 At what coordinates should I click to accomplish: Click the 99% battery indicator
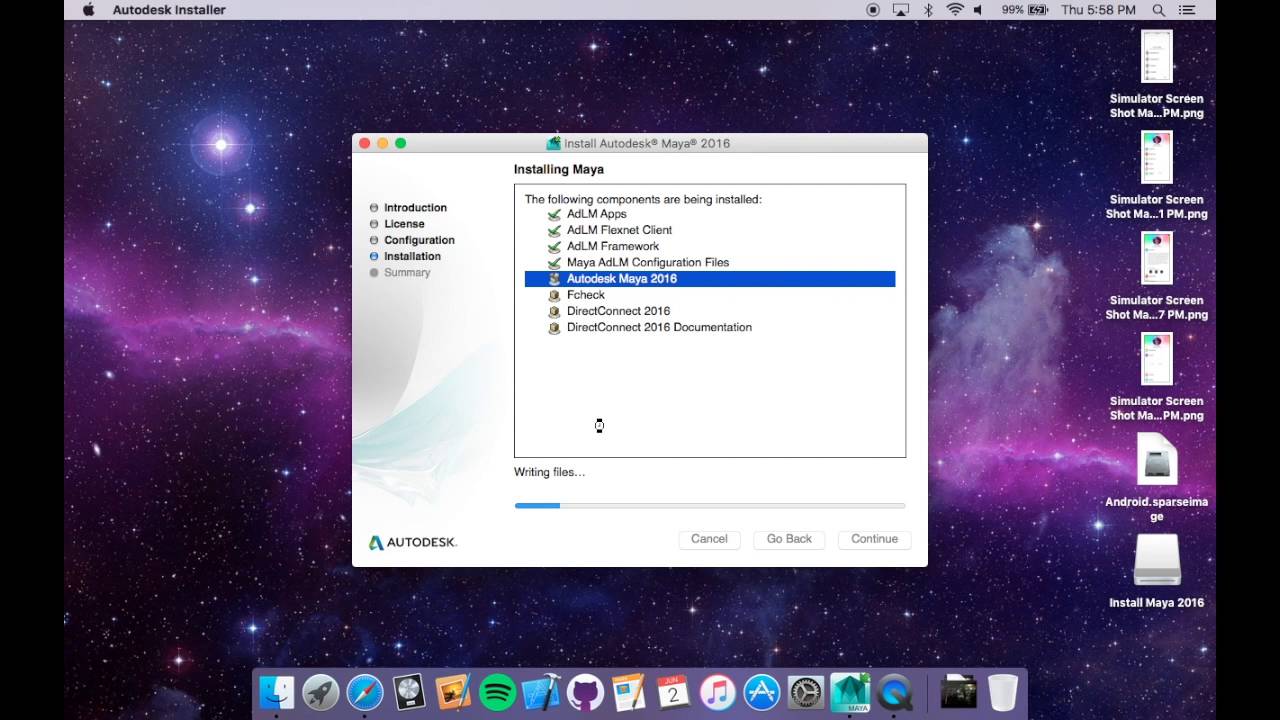point(1024,10)
